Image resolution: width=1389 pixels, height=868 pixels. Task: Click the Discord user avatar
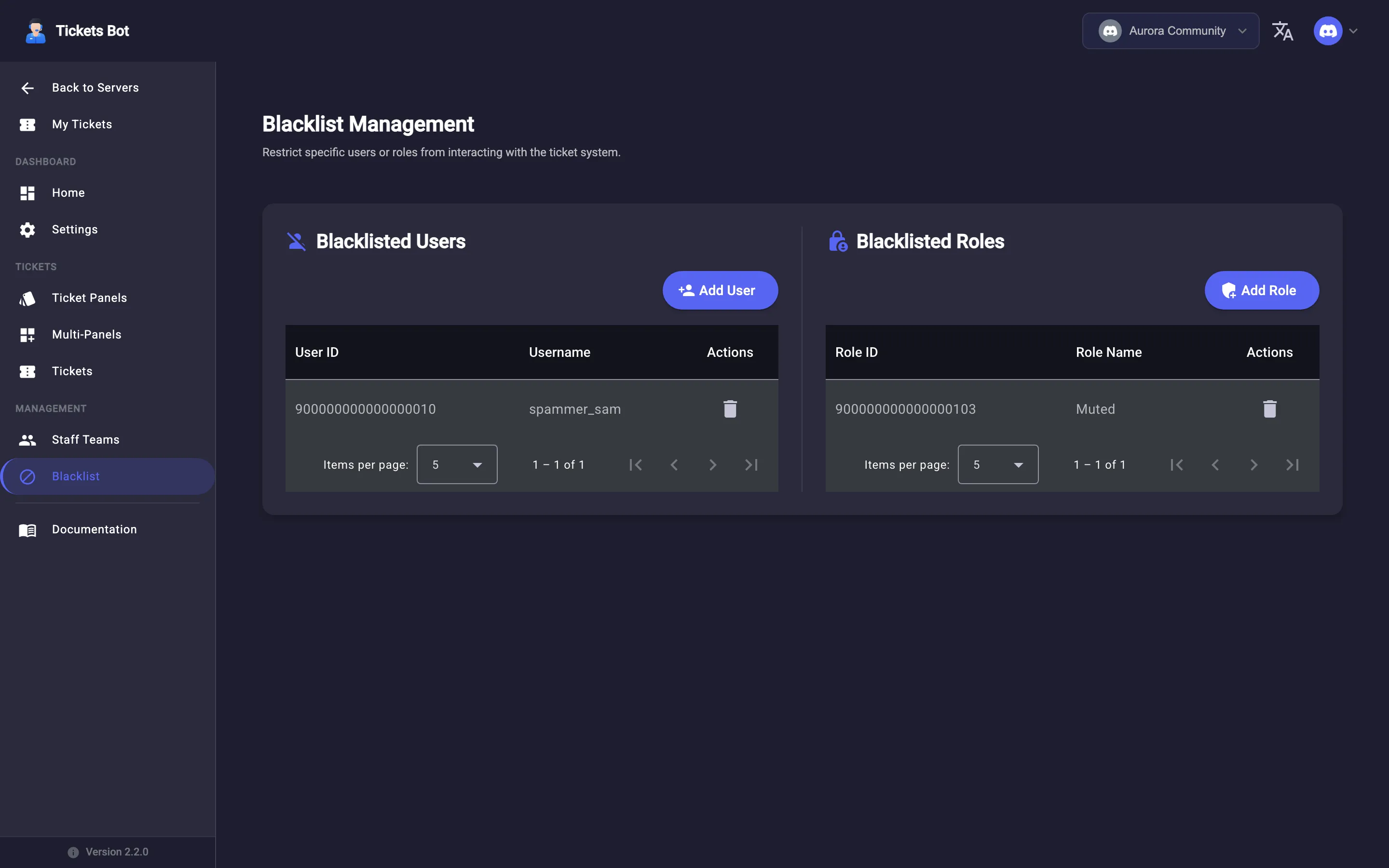click(1328, 31)
